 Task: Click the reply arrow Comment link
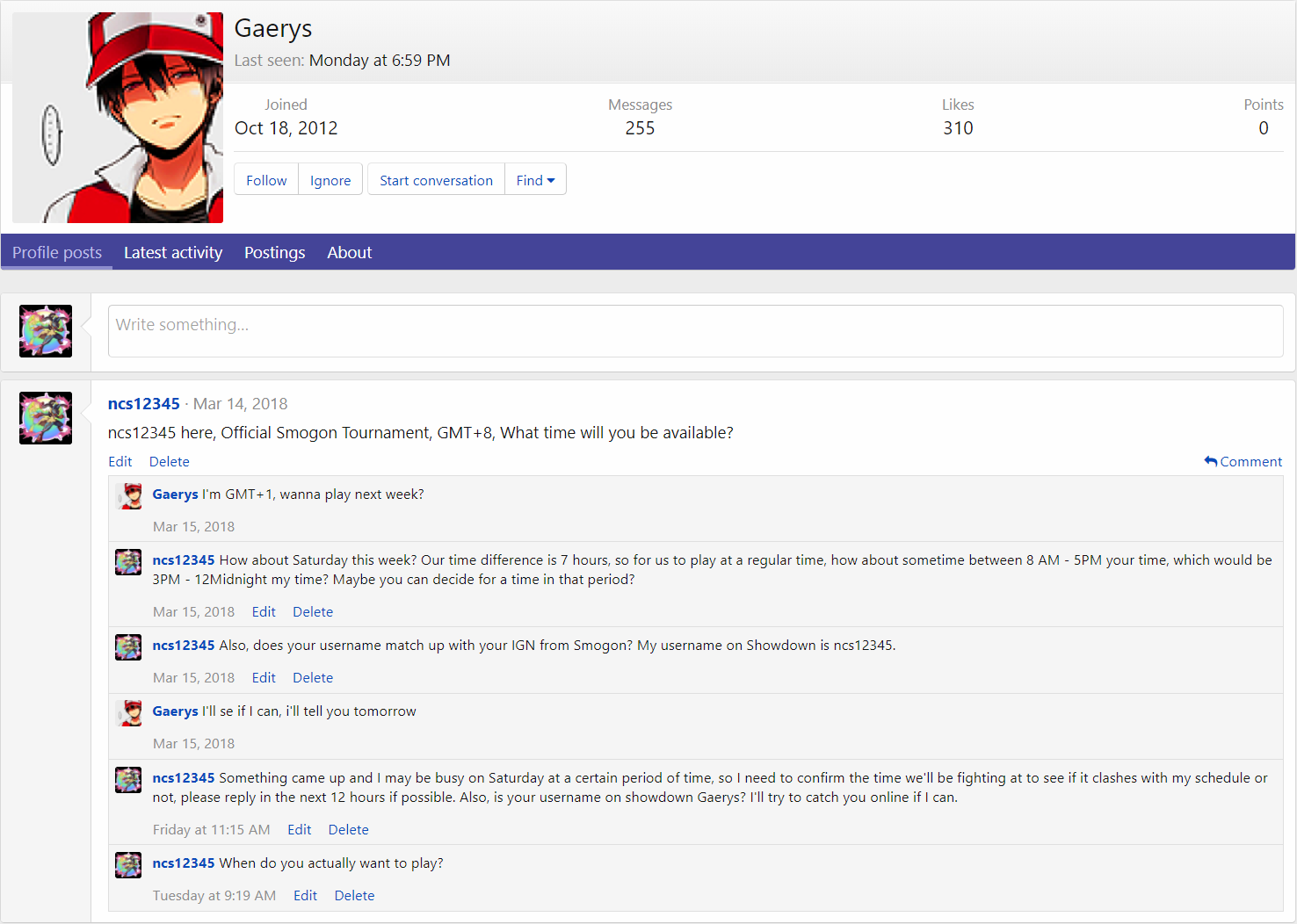point(1243,461)
